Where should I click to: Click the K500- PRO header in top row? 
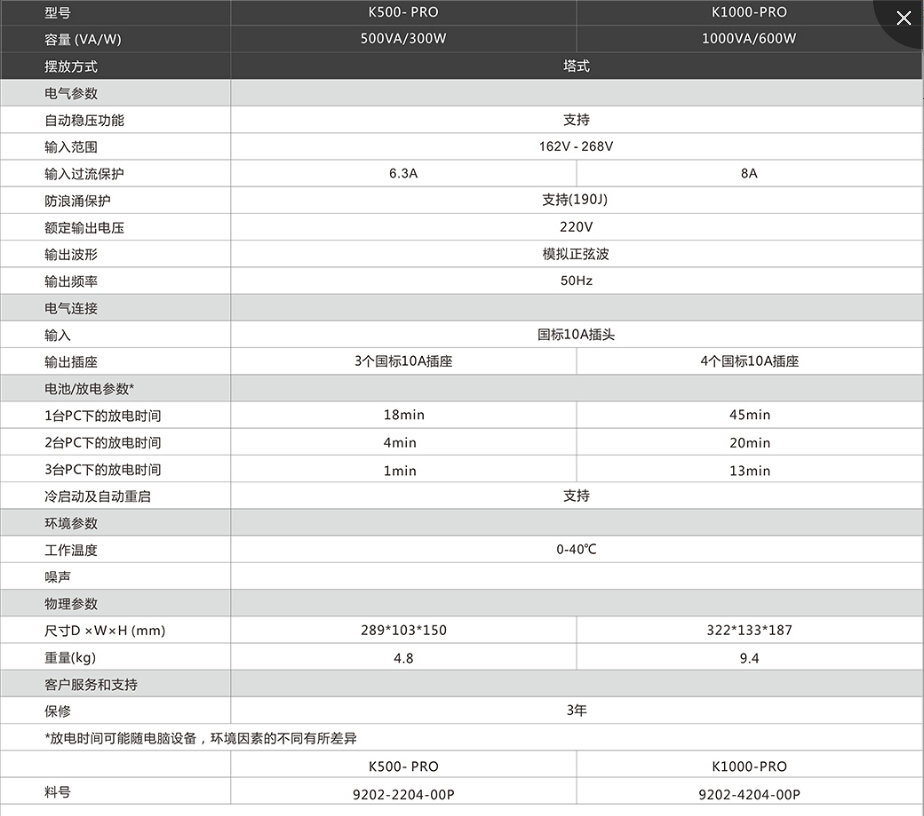[x=403, y=13]
